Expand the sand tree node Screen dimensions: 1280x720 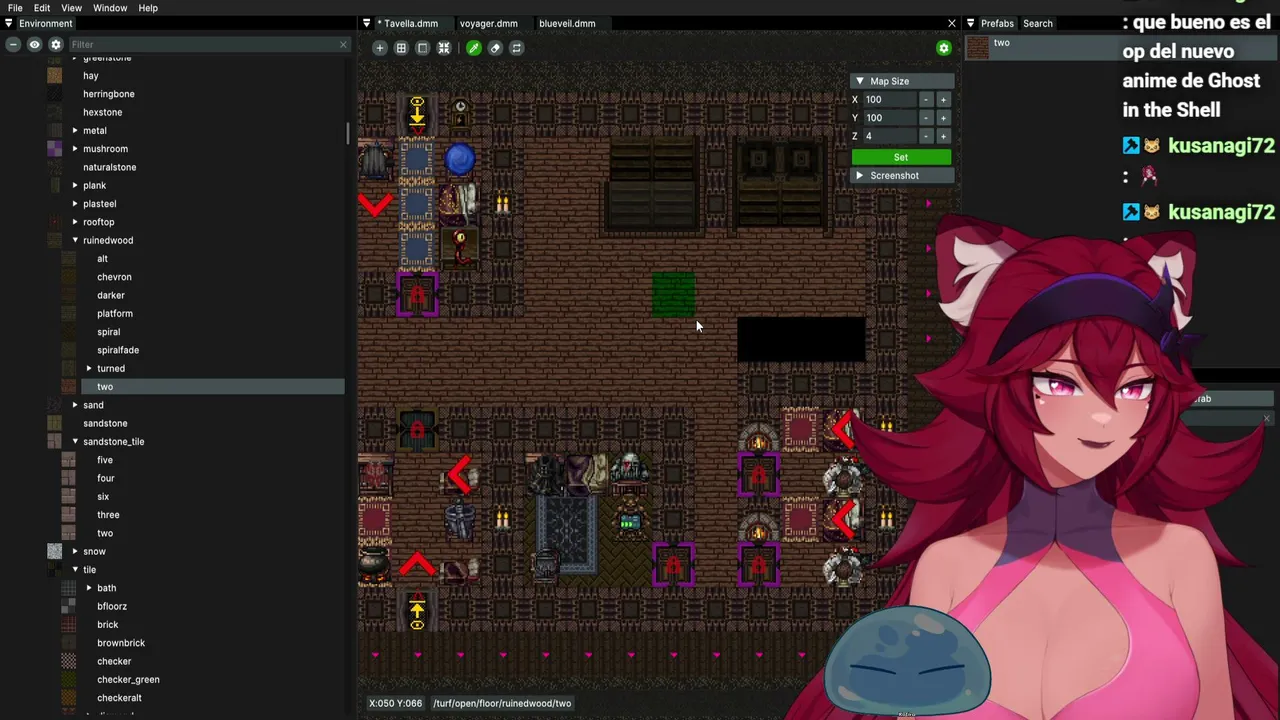pos(75,405)
